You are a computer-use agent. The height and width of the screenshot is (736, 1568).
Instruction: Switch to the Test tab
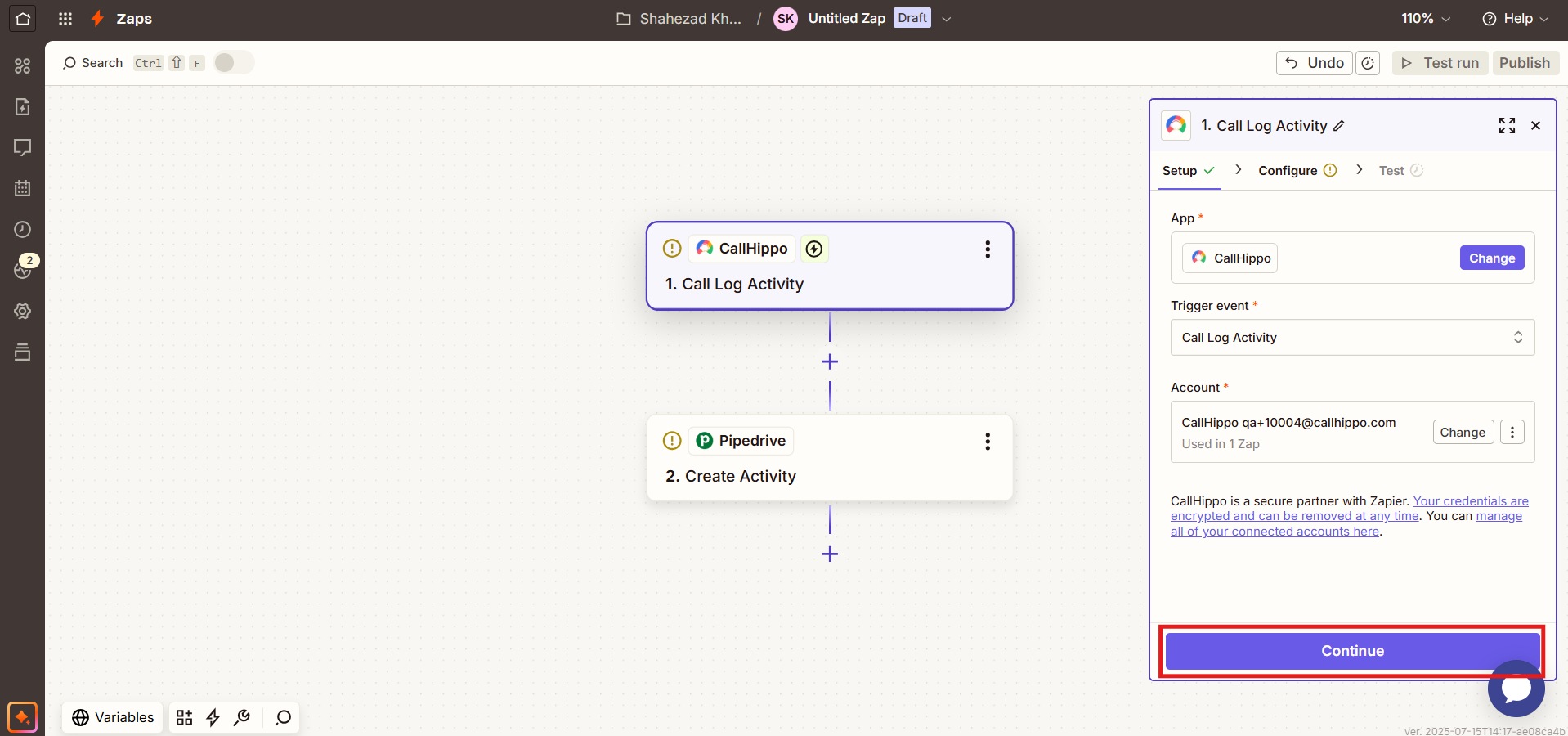[1400, 170]
